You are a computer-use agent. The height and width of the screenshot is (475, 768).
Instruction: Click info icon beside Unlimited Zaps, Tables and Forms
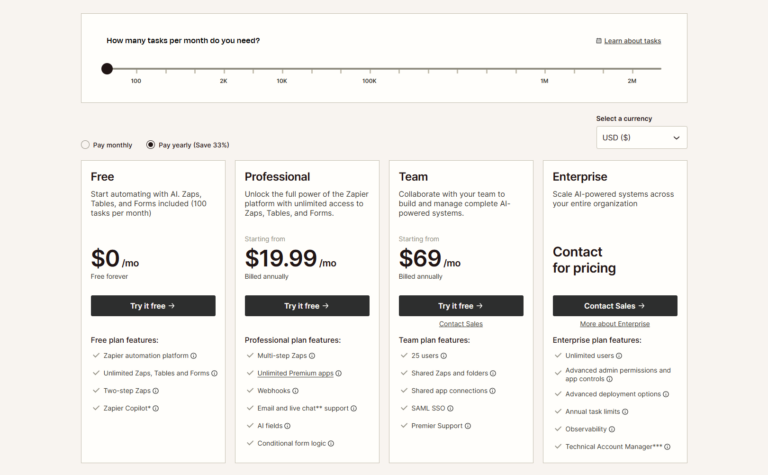tap(214, 373)
